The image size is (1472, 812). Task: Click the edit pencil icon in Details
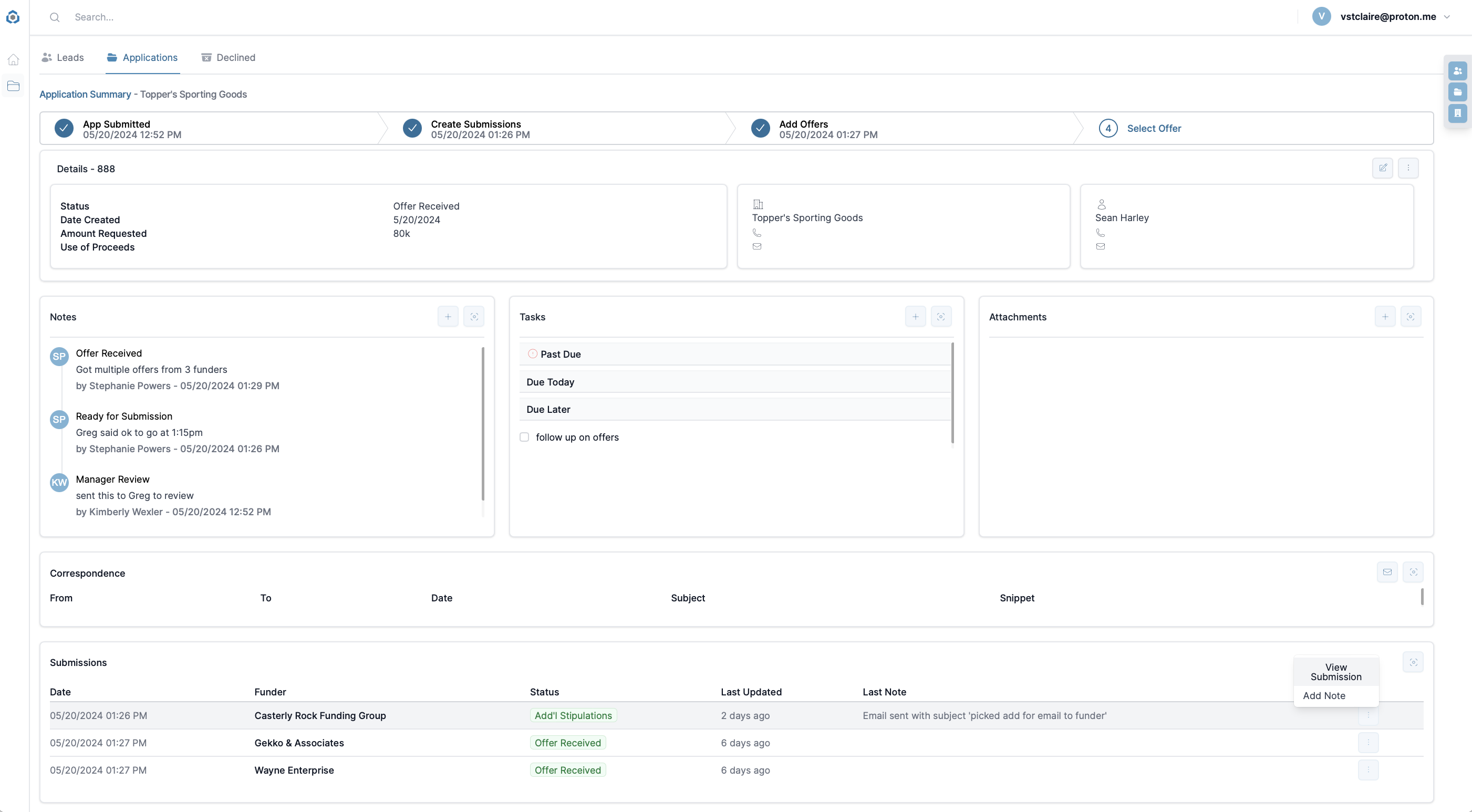click(1382, 168)
